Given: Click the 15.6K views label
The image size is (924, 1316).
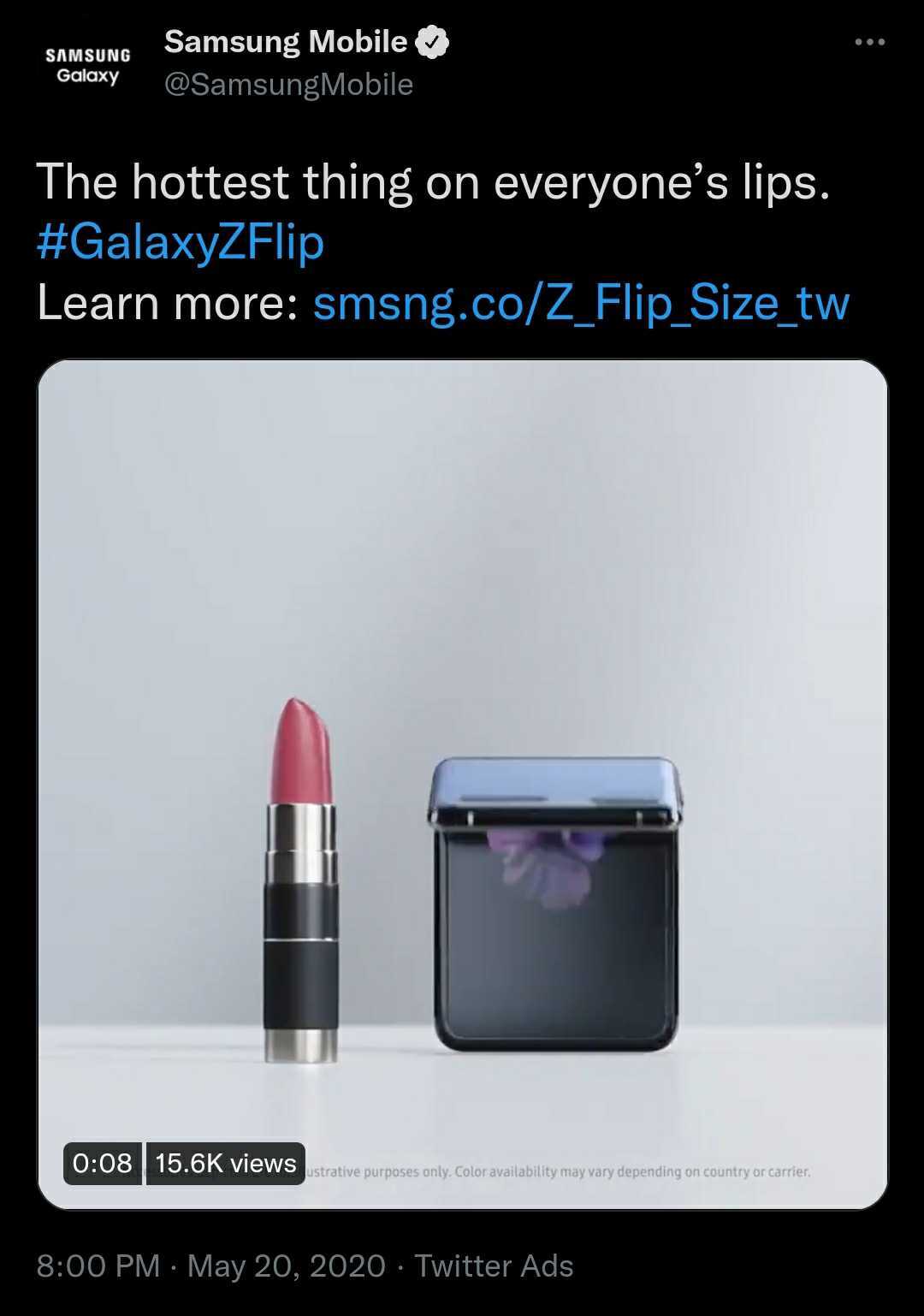Looking at the screenshot, I should 226,1163.
